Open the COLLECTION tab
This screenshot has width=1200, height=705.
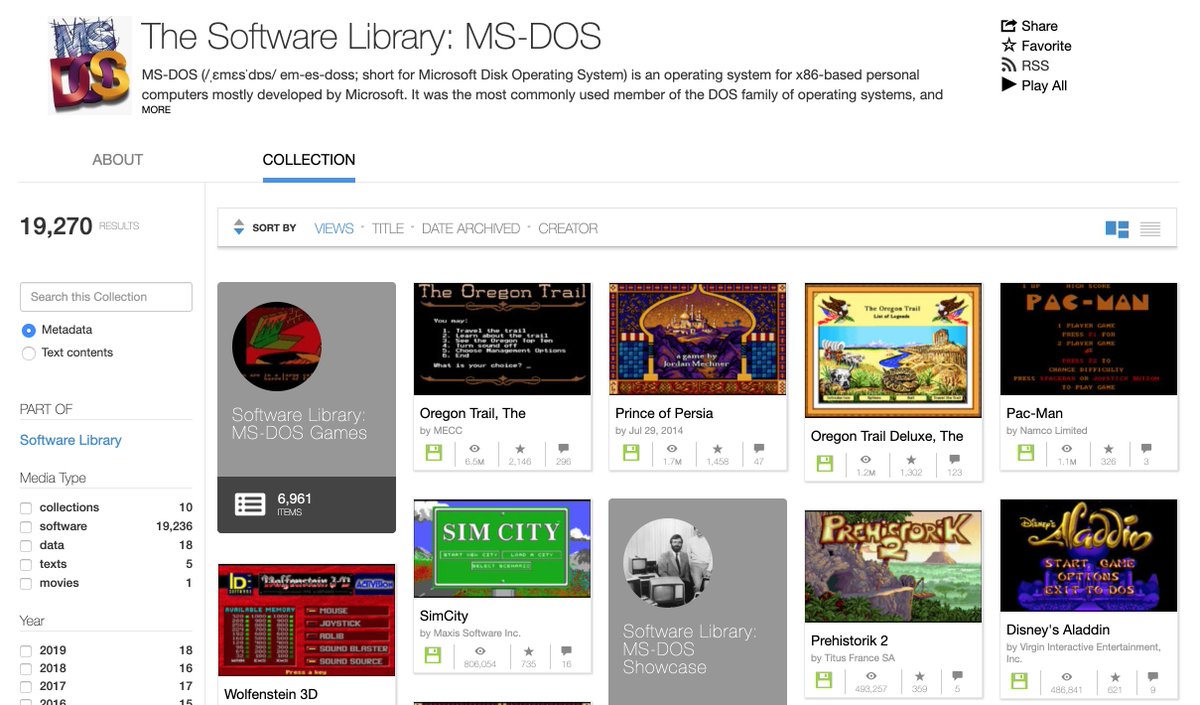pos(309,160)
